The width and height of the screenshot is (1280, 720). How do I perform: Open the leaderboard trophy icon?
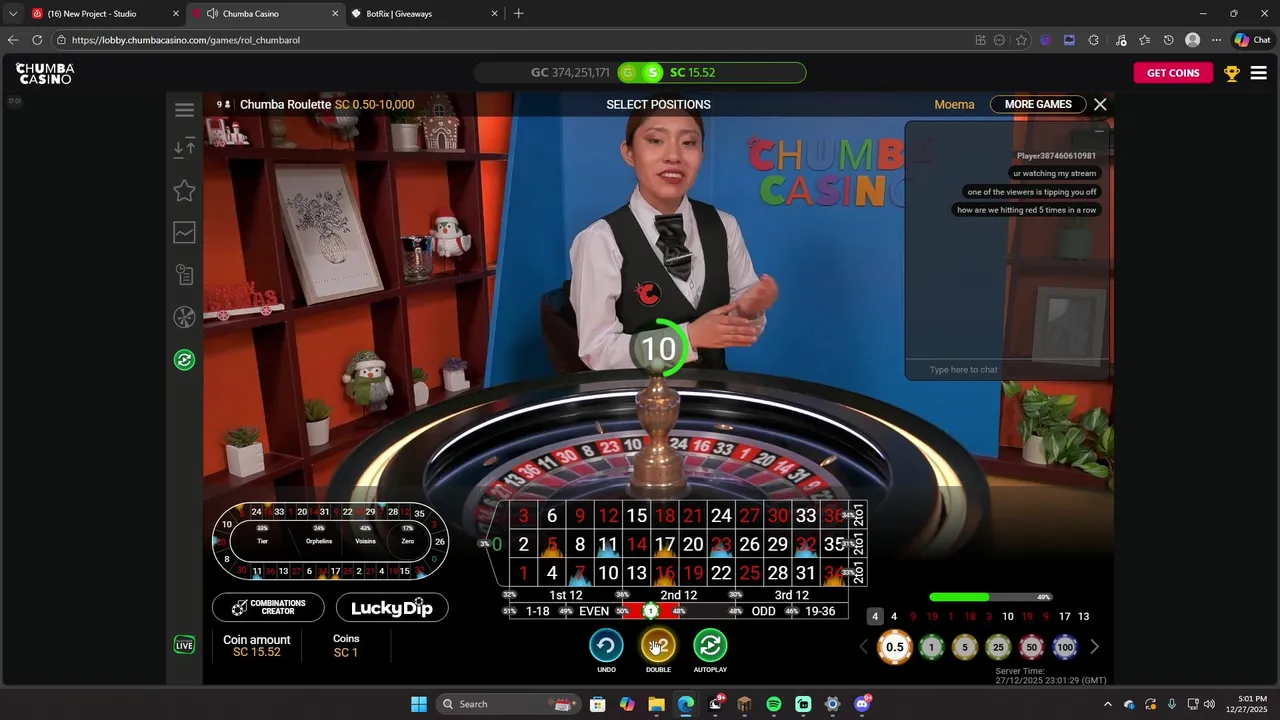tap(1231, 73)
